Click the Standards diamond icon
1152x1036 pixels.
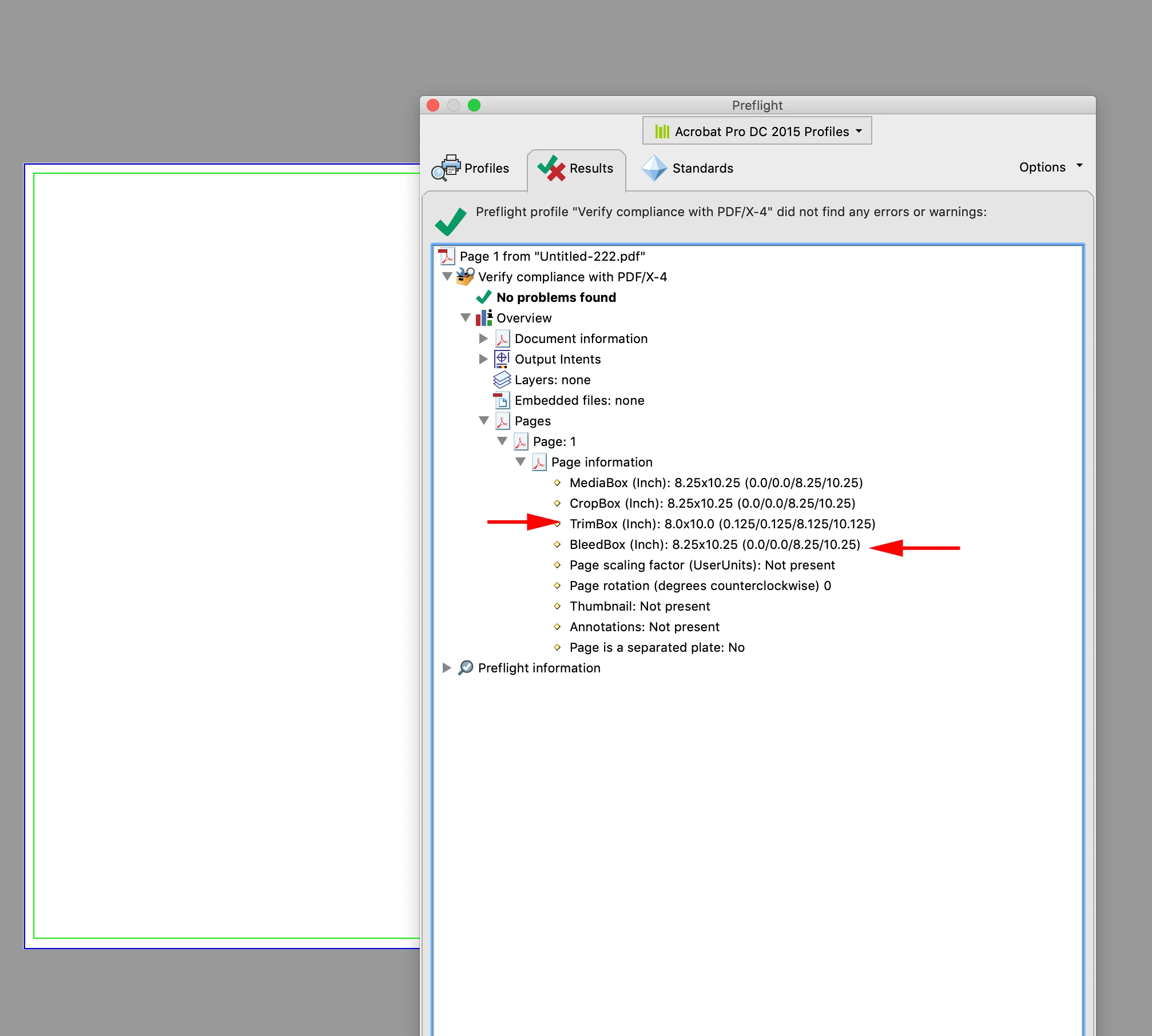[x=654, y=168]
